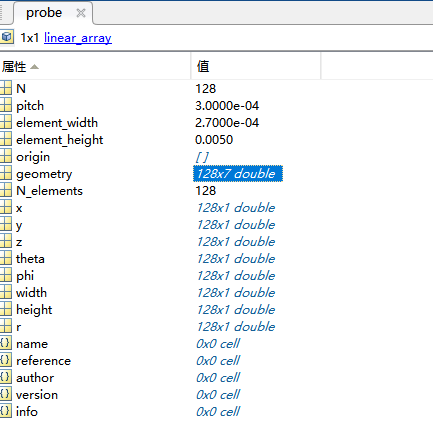Click the element_height value 0.0050

[x=214, y=140]
